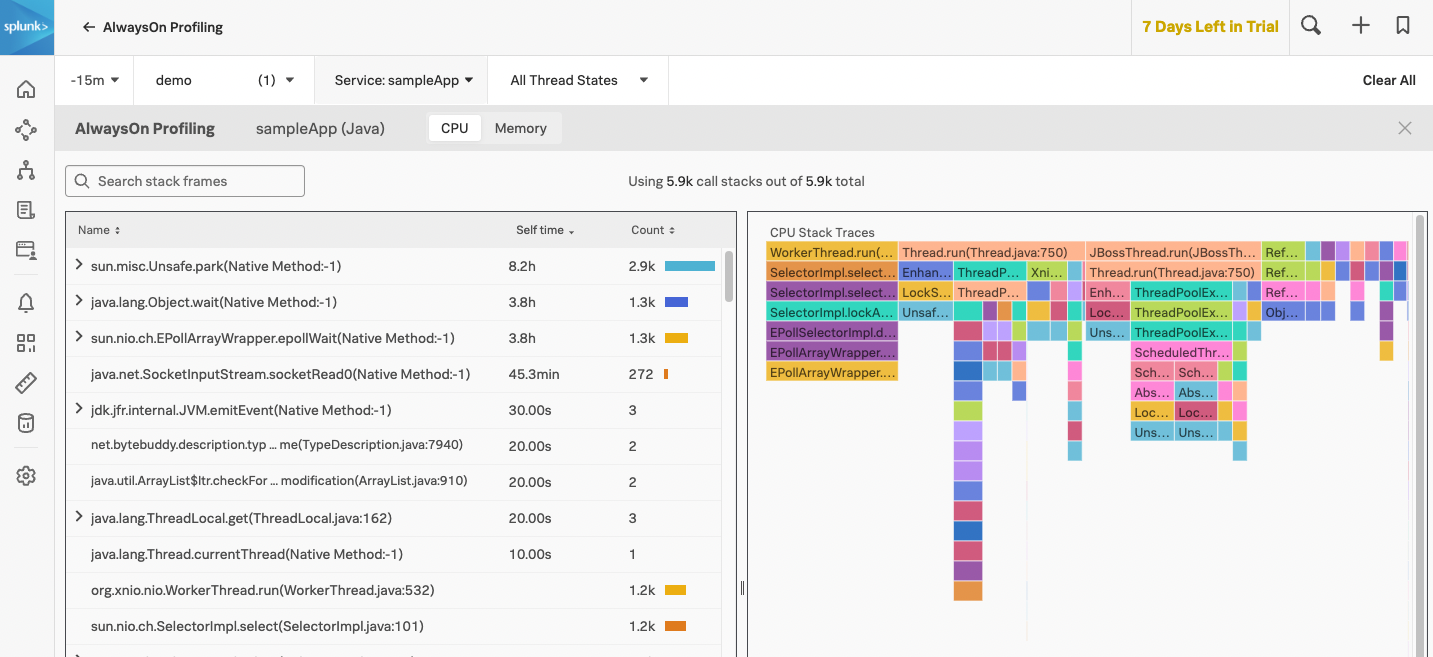The width and height of the screenshot is (1433, 657).
Task: Open the Dashboards grid sidebar icon
Action: (x=26, y=343)
